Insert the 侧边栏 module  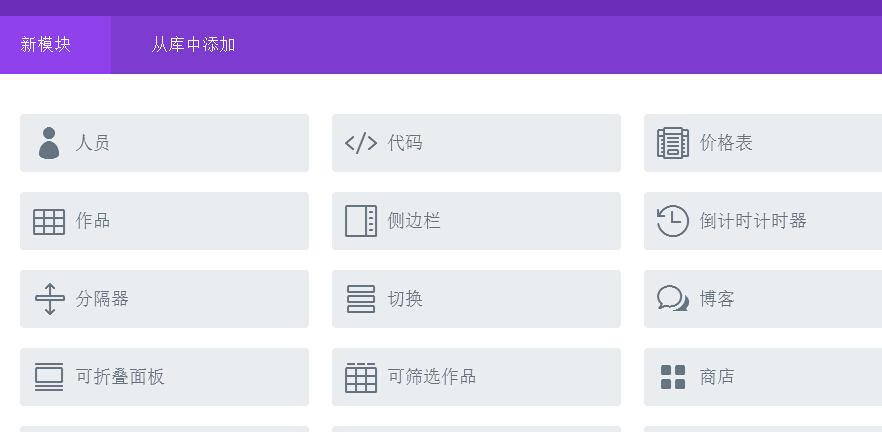coord(476,221)
